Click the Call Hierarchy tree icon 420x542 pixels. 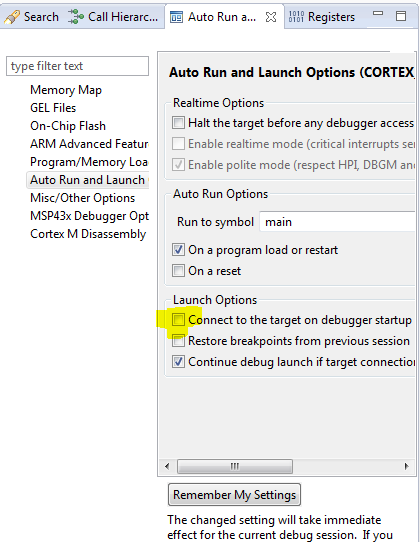point(76,17)
